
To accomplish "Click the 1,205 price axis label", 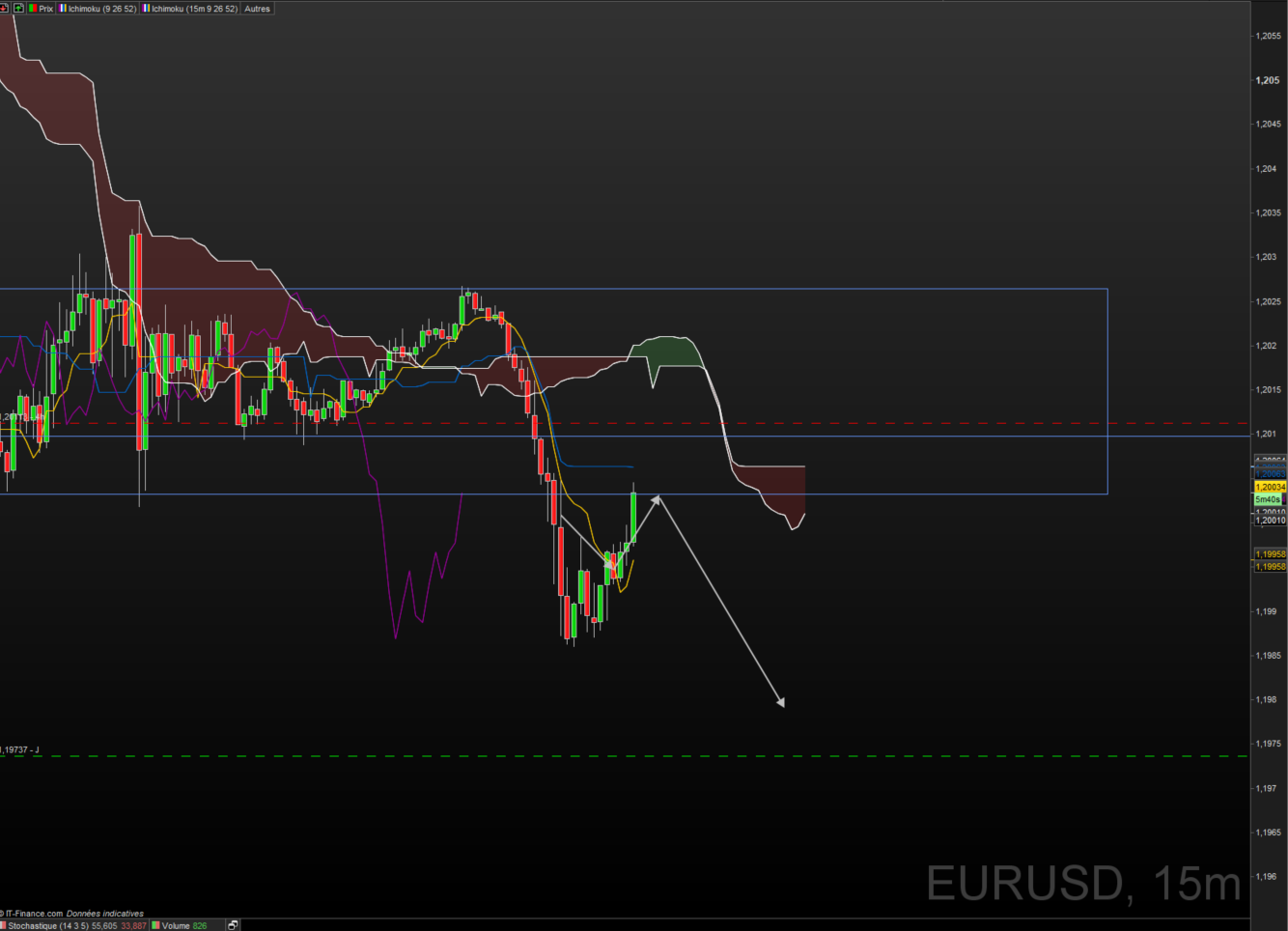I will [1268, 80].
